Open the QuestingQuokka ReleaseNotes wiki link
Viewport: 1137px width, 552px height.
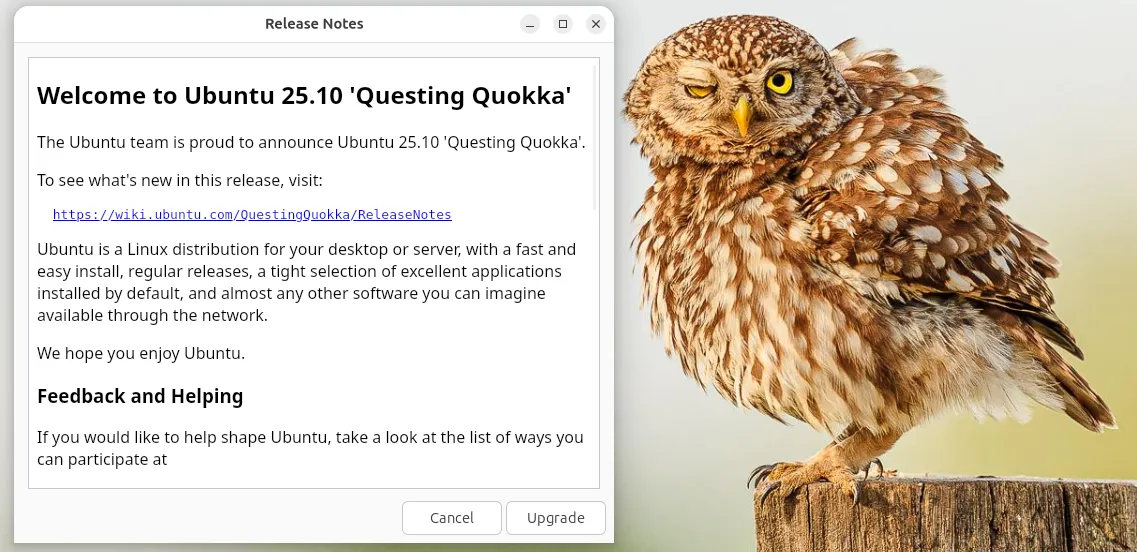(x=252, y=215)
